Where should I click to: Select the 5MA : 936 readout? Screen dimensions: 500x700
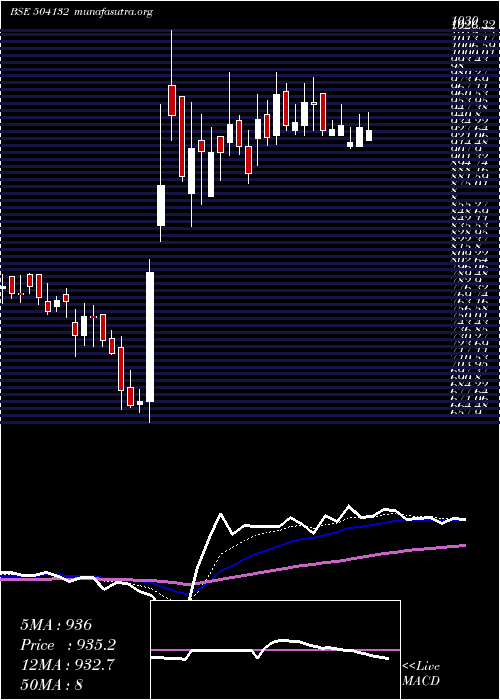click(56, 625)
